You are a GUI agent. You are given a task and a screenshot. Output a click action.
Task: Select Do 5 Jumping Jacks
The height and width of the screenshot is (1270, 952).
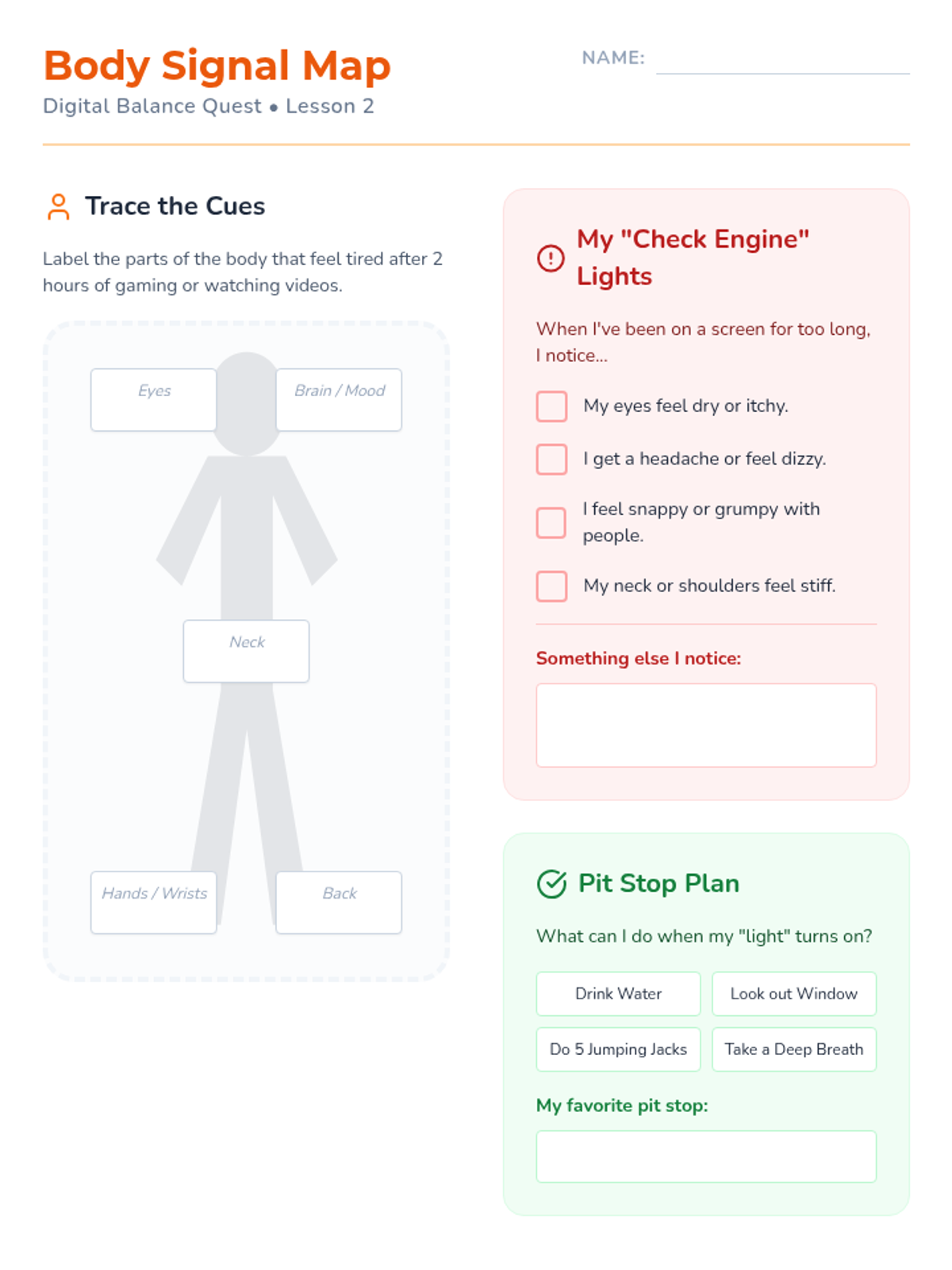click(x=618, y=1049)
